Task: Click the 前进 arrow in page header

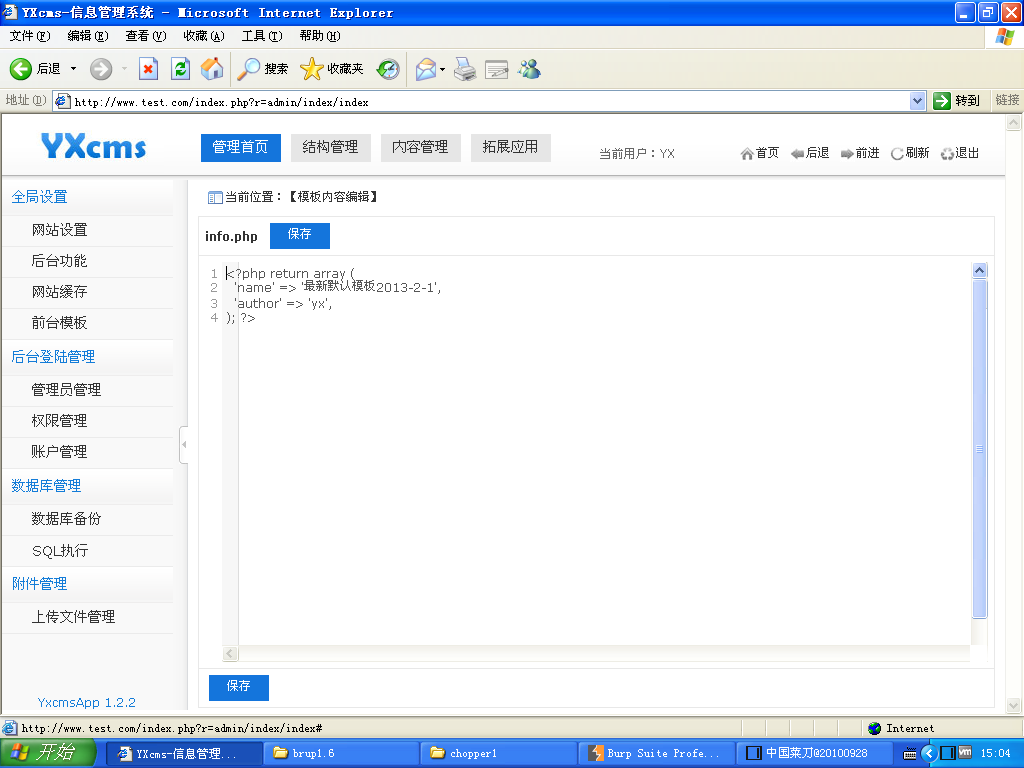Action: click(x=847, y=153)
